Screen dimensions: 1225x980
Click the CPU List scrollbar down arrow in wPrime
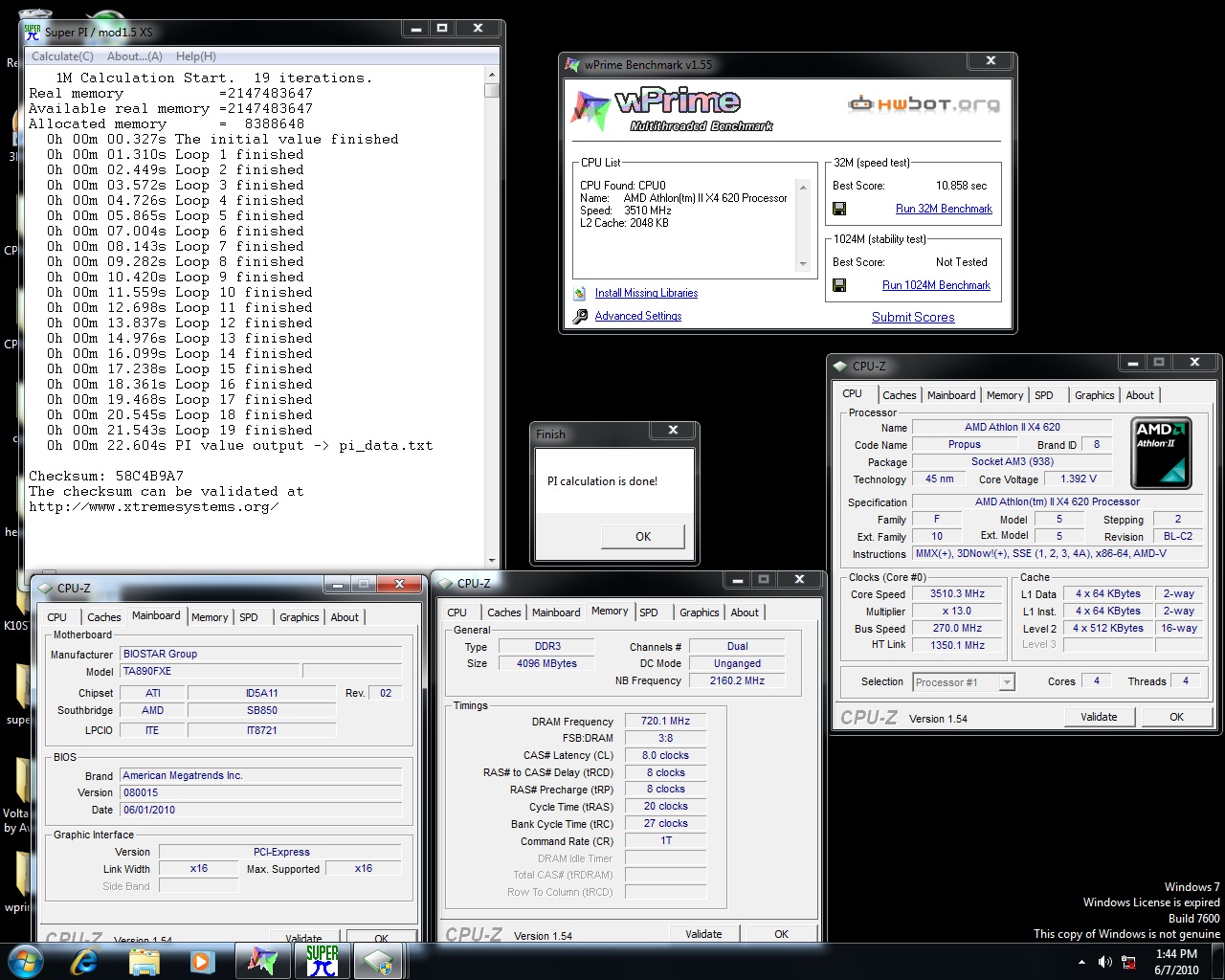[x=803, y=264]
